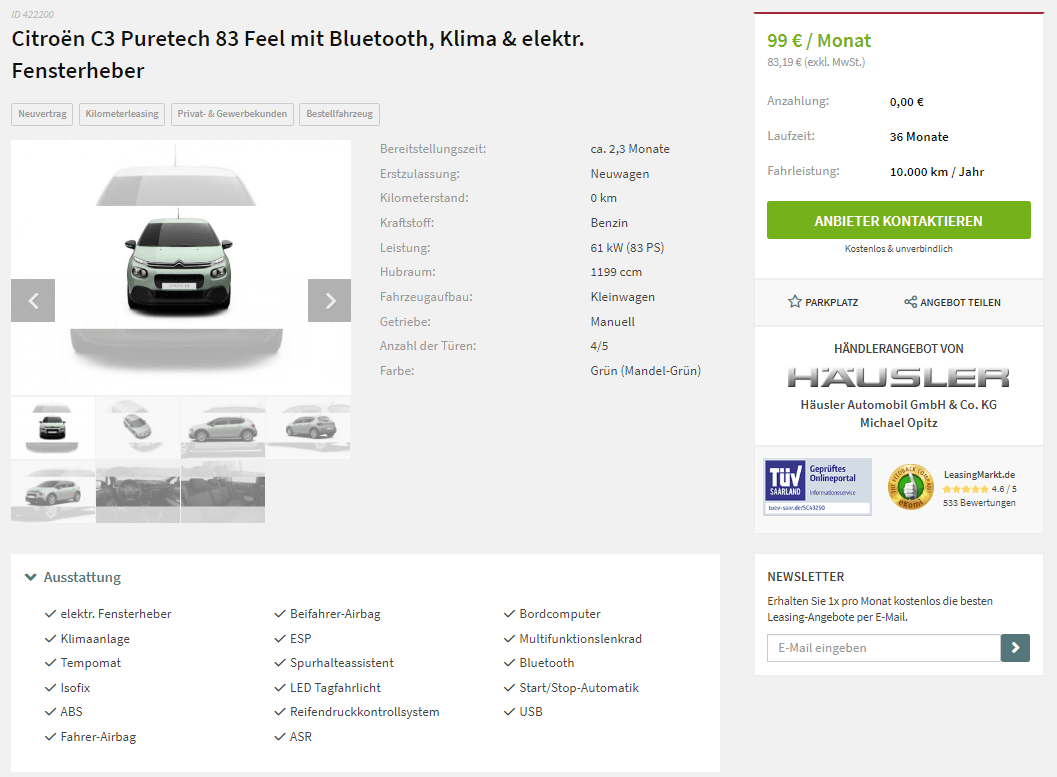
Task: Show the next car photo
Action: pos(330,301)
